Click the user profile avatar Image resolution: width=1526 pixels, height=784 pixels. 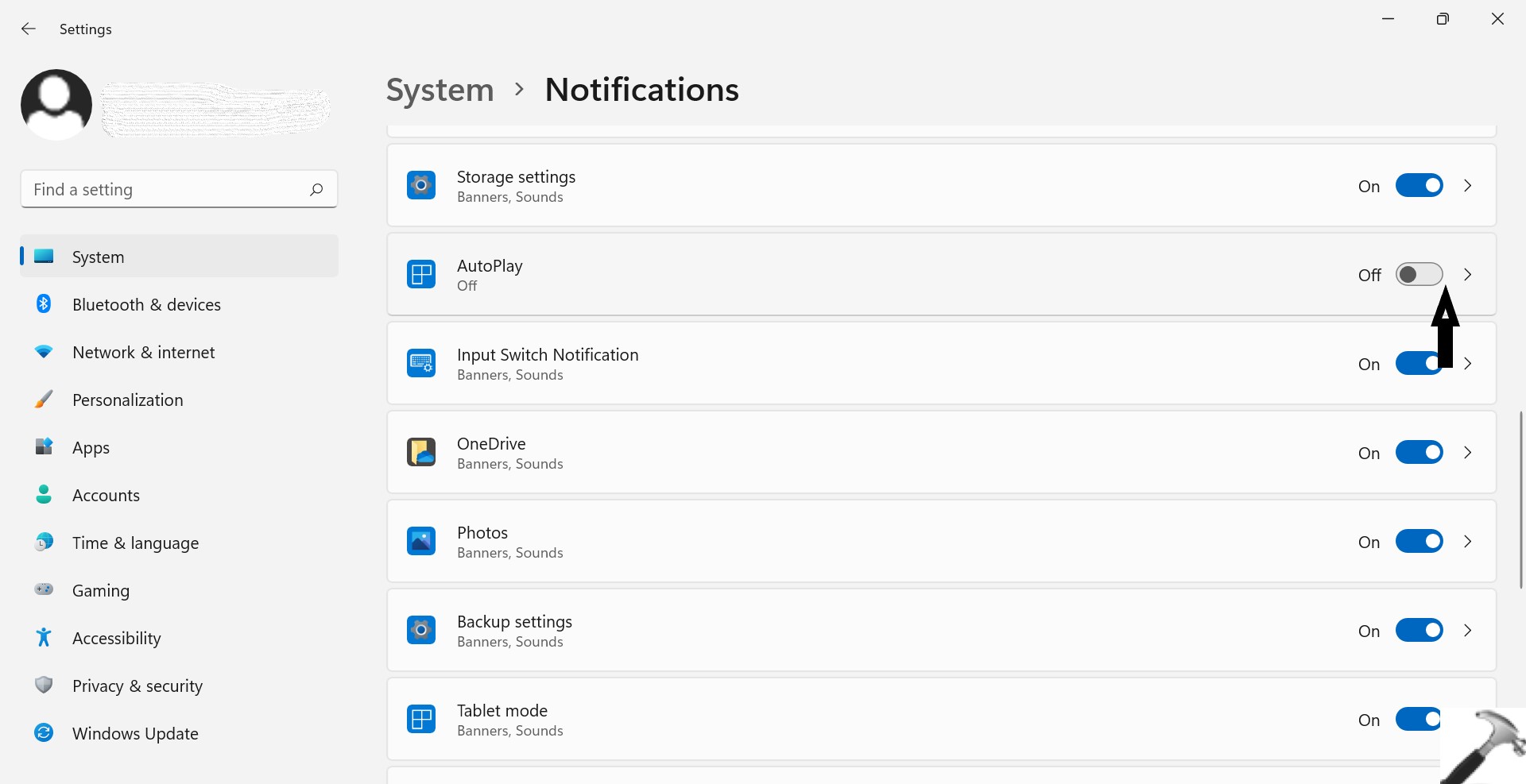(x=56, y=105)
